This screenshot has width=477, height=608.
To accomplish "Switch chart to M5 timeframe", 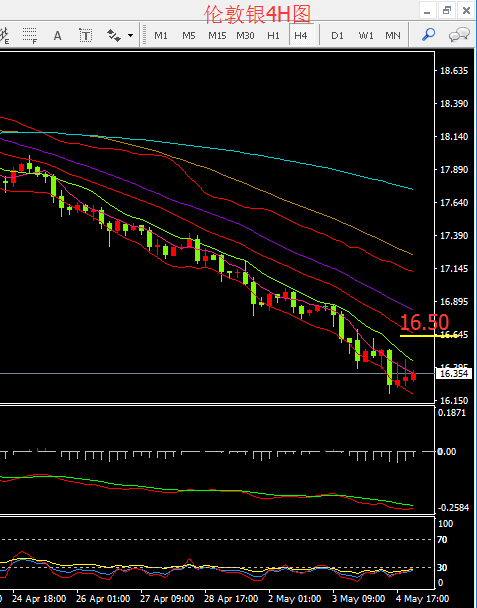I will coord(188,36).
